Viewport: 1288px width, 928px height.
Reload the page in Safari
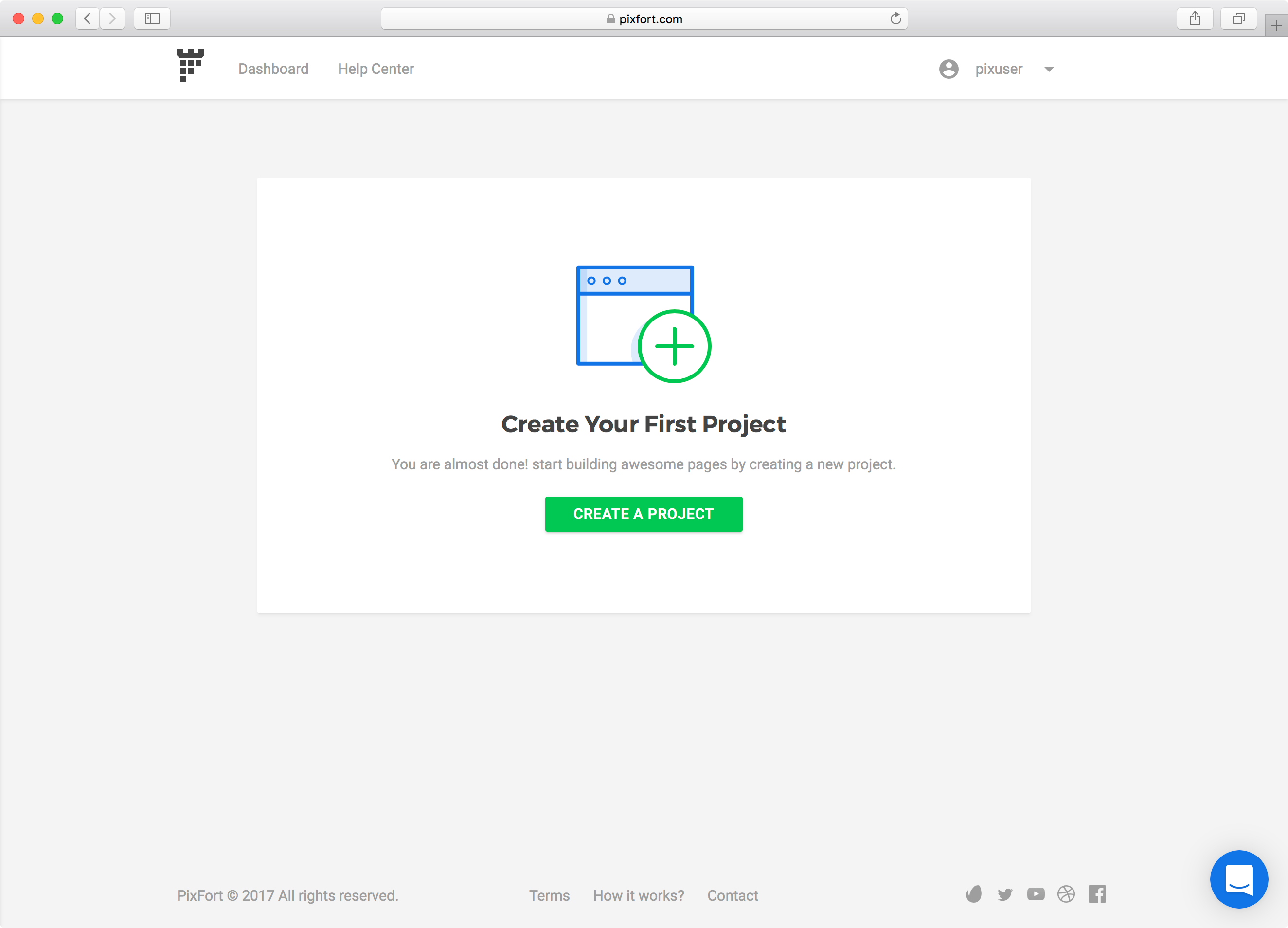(895, 19)
